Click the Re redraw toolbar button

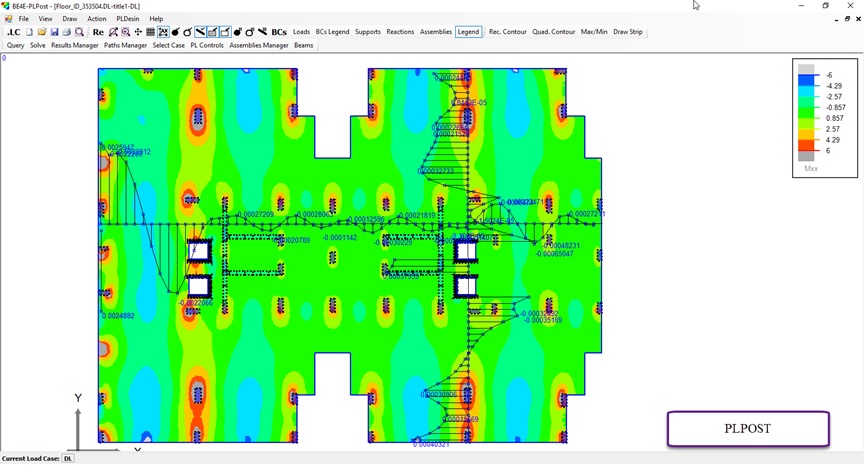point(98,32)
